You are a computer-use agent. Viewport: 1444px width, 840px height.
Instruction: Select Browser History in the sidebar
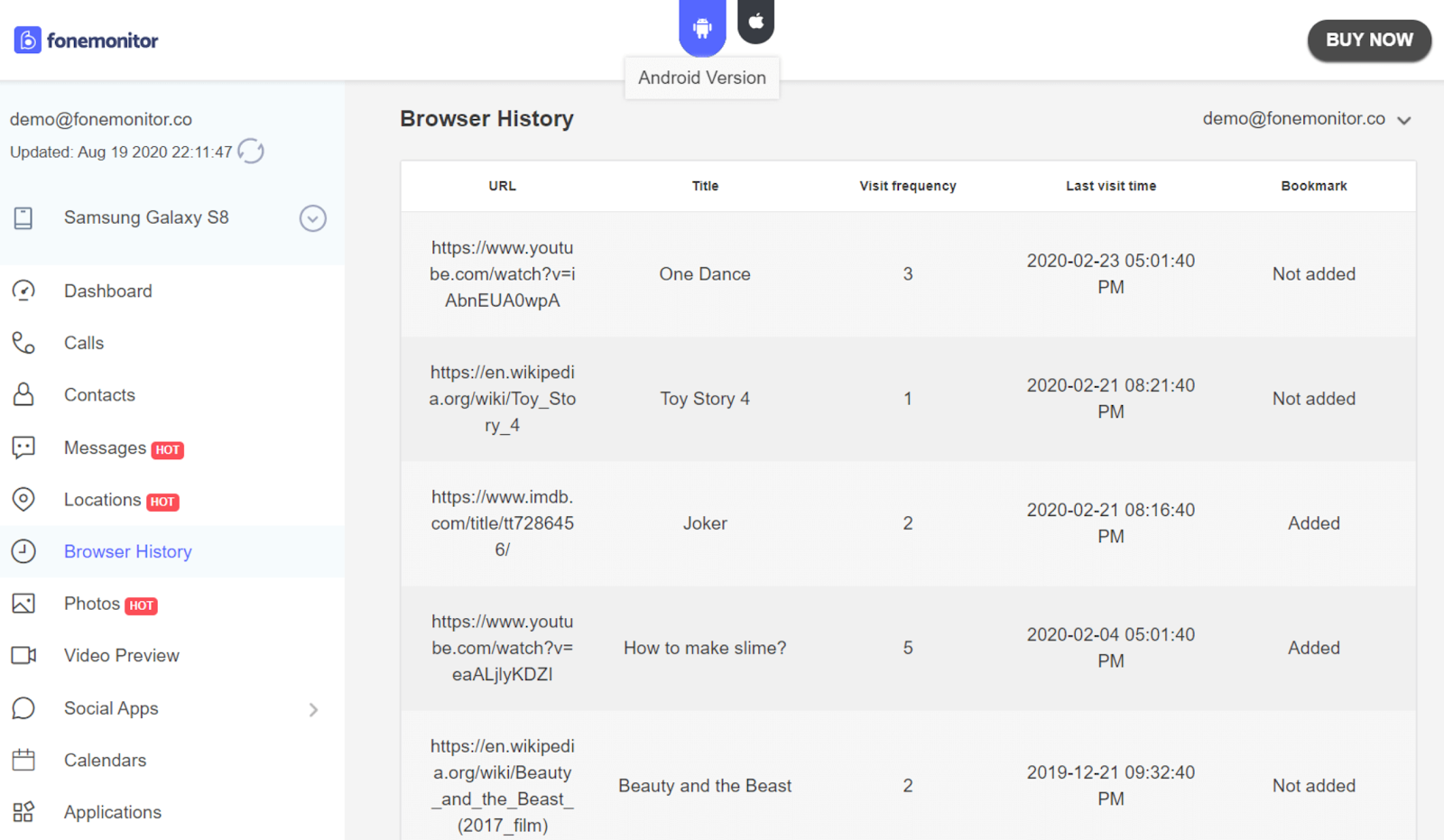[128, 551]
